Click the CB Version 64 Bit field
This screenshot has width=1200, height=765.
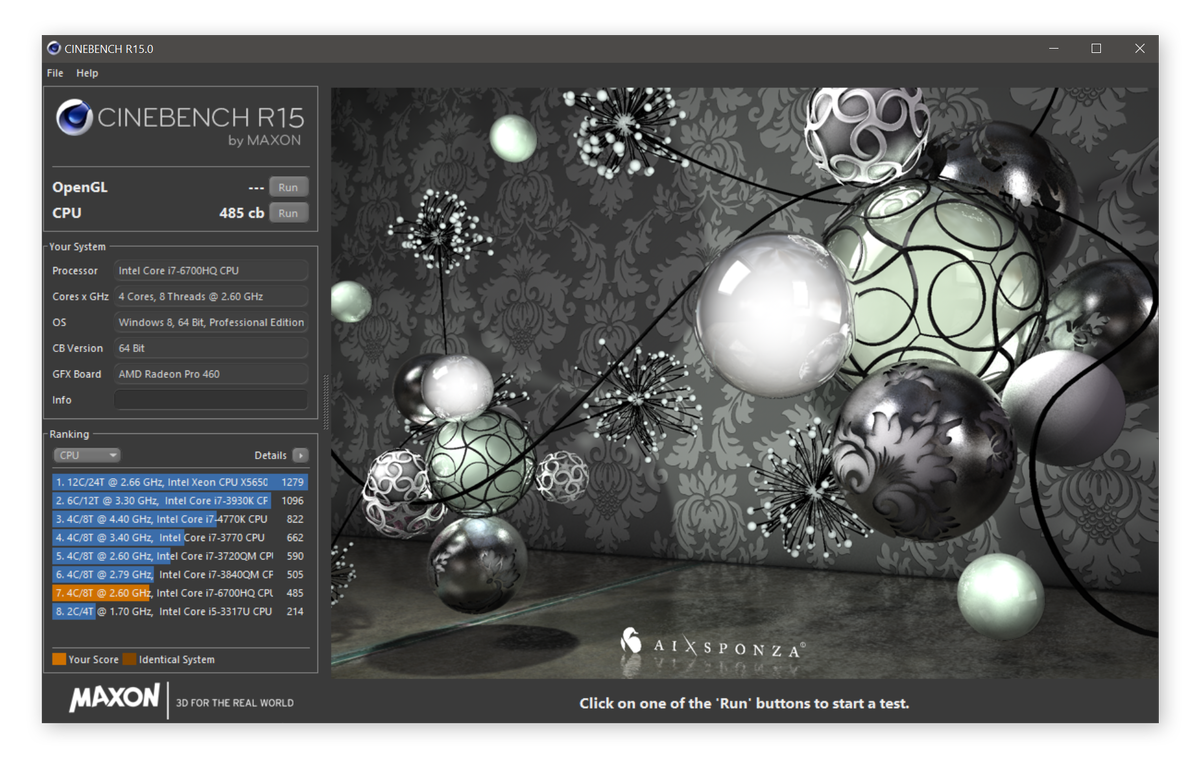point(211,348)
